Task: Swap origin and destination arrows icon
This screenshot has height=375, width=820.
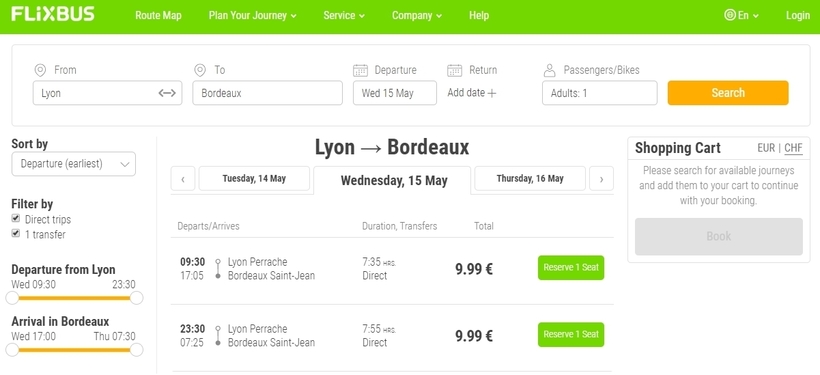Action: coord(167,93)
